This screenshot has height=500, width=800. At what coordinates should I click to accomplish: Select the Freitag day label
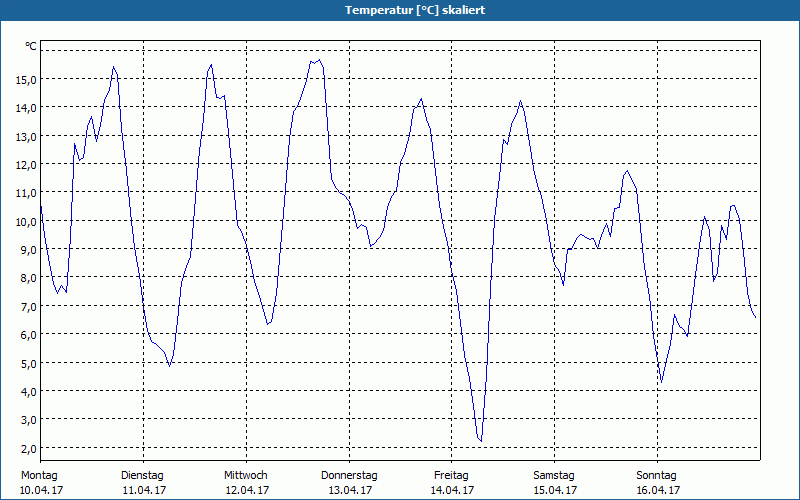(452, 476)
